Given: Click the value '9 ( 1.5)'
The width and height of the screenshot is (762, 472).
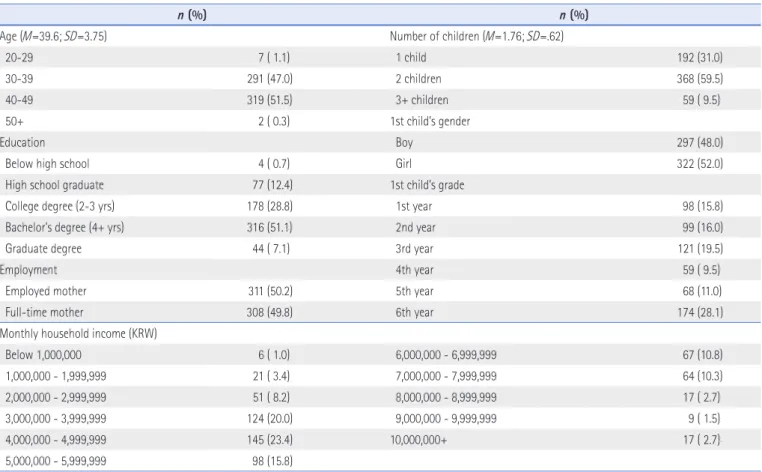Looking at the screenshot, I should (x=704, y=419).
